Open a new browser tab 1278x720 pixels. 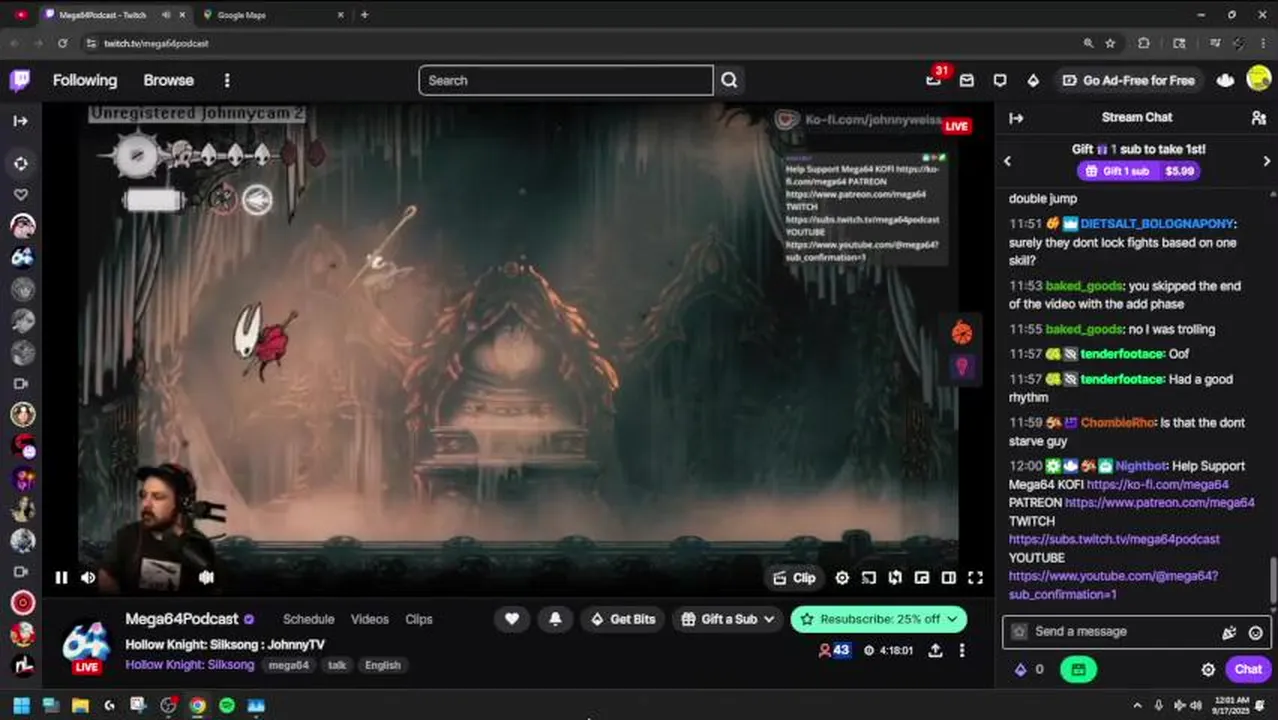point(364,15)
